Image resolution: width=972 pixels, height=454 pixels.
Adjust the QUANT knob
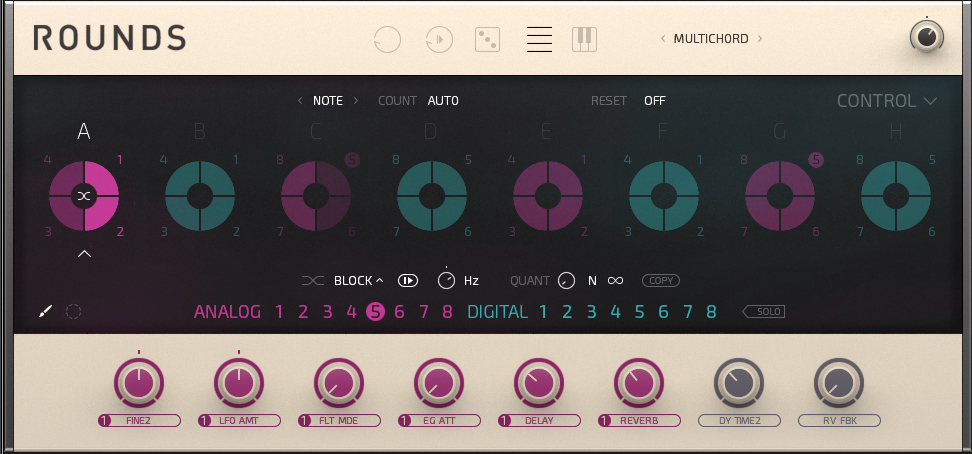click(x=566, y=281)
